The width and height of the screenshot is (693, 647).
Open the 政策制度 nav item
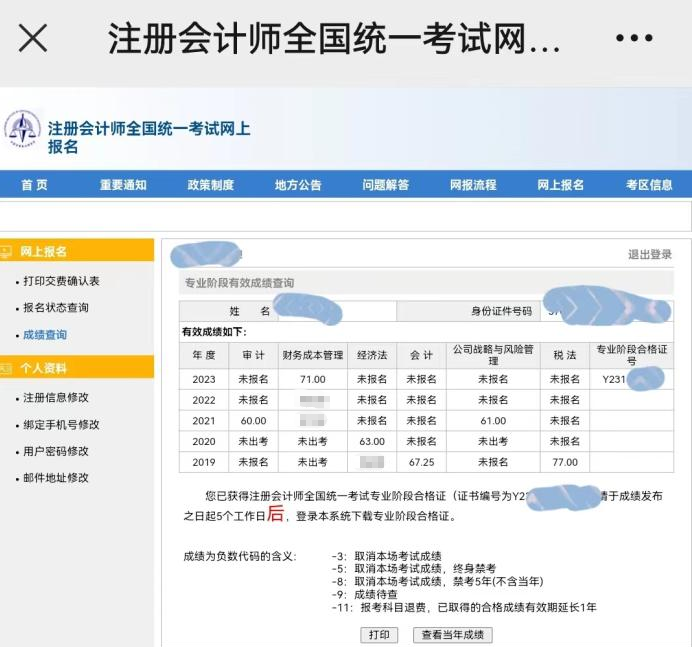[x=210, y=185]
